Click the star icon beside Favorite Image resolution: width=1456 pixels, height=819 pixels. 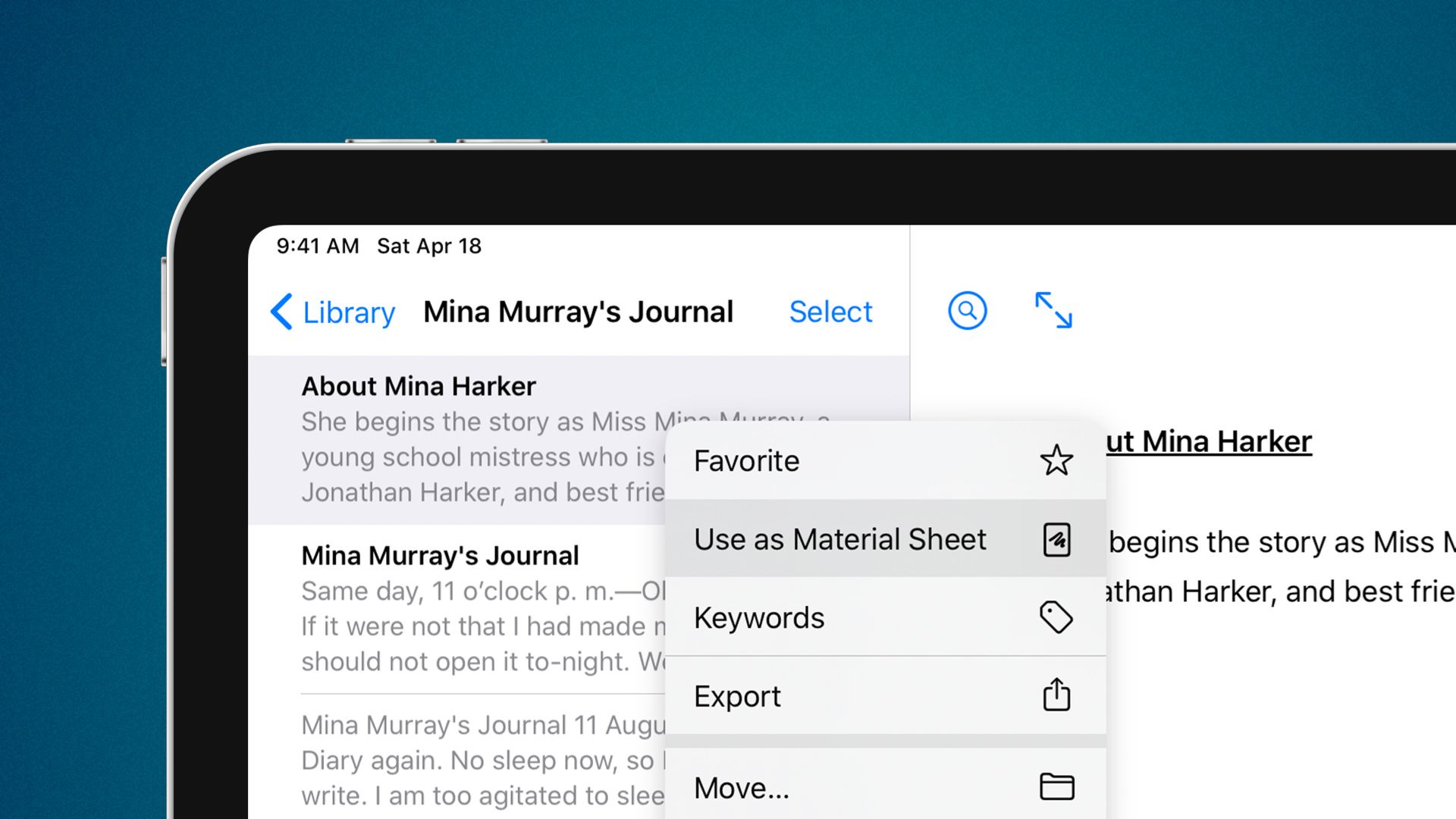[x=1056, y=460]
